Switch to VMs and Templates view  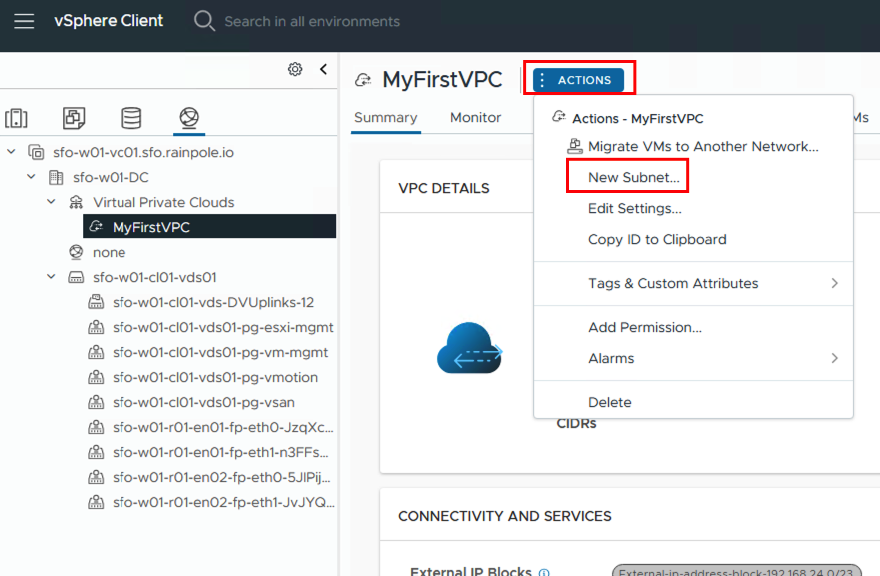click(x=74, y=119)
